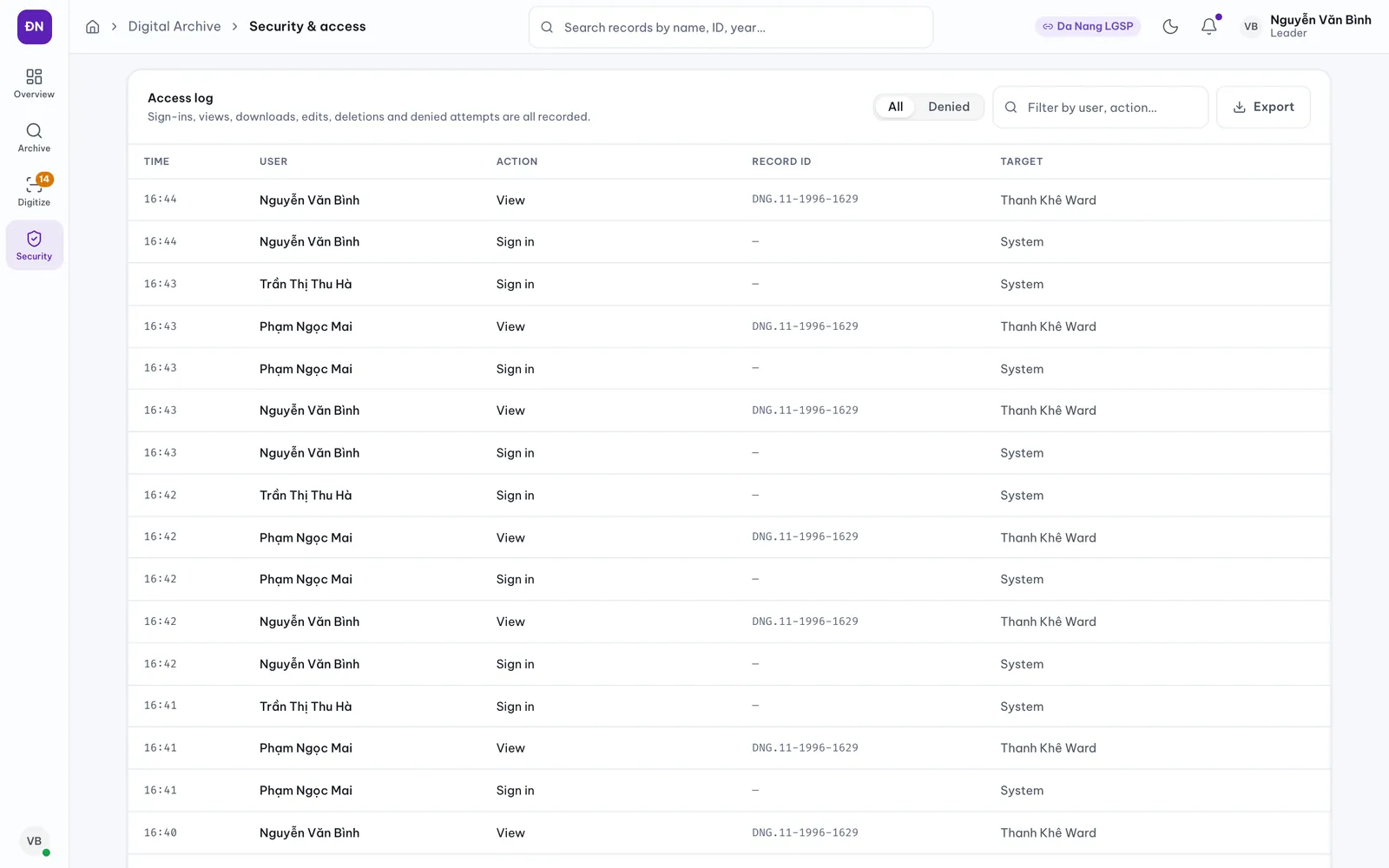Click Trần Thị Thu Hà in 16:41 row
Image resolution: width=1389 pixels, height=868 pixels.
point(306,707)
